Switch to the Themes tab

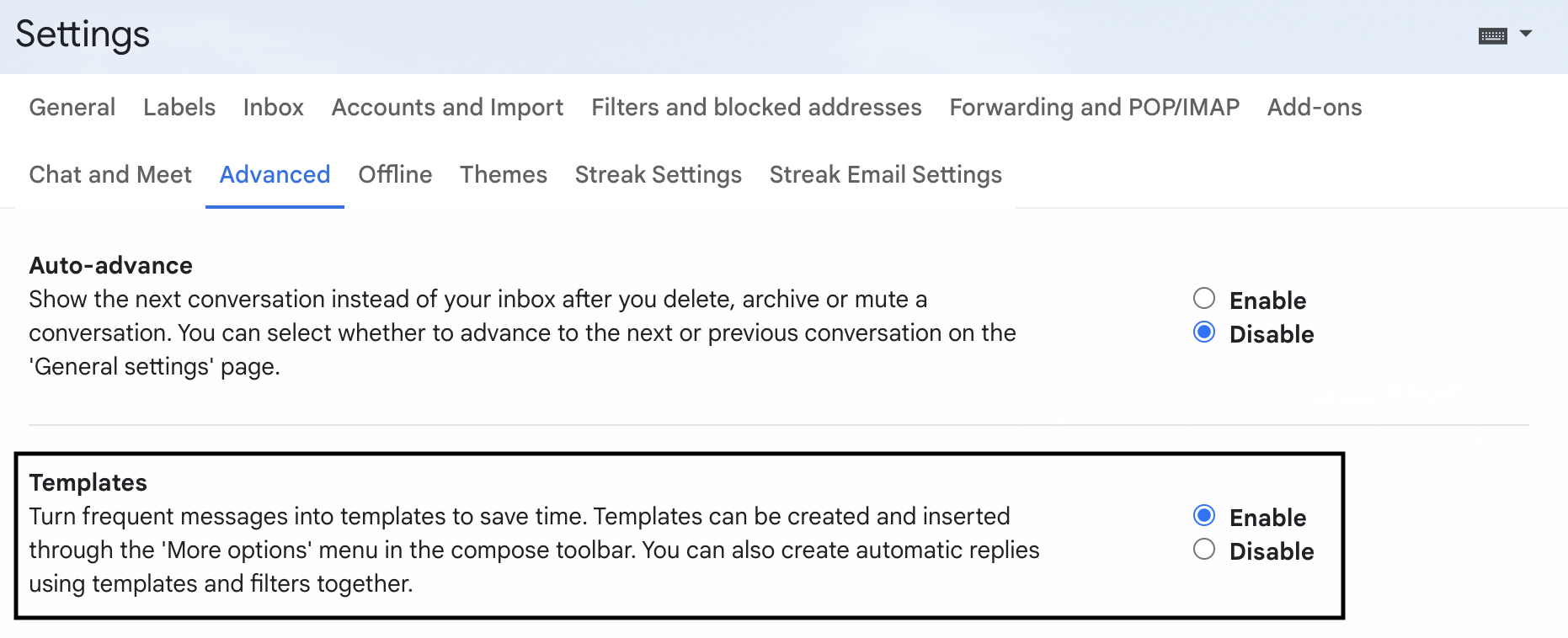(x=504, y=174)
